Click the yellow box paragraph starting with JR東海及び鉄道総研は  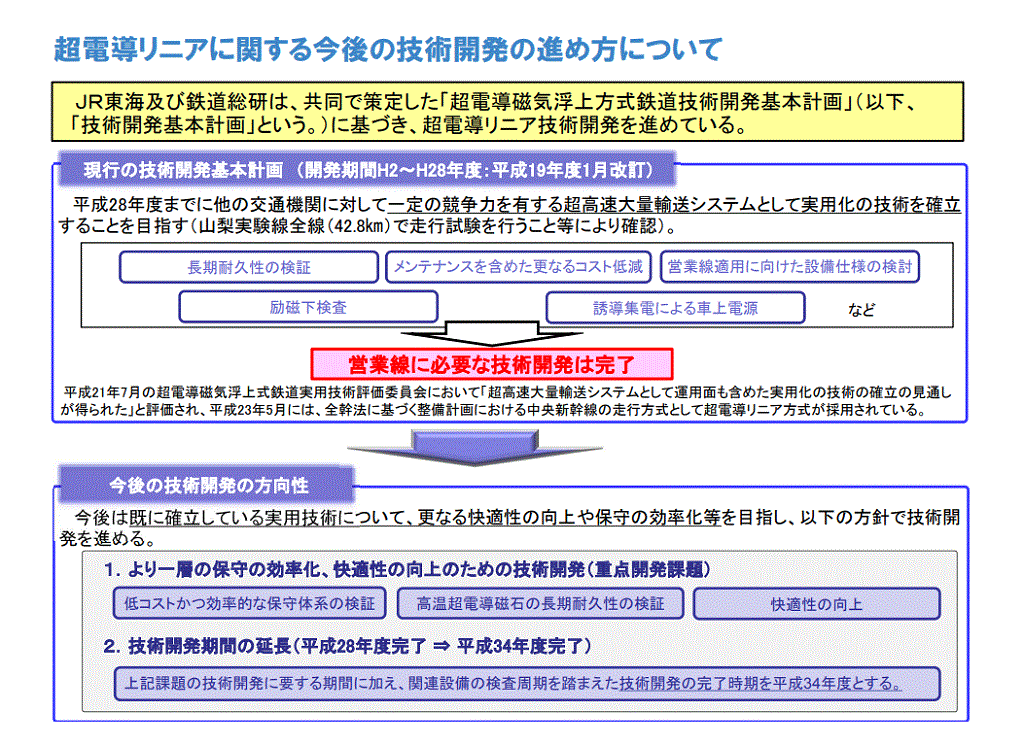507,112
